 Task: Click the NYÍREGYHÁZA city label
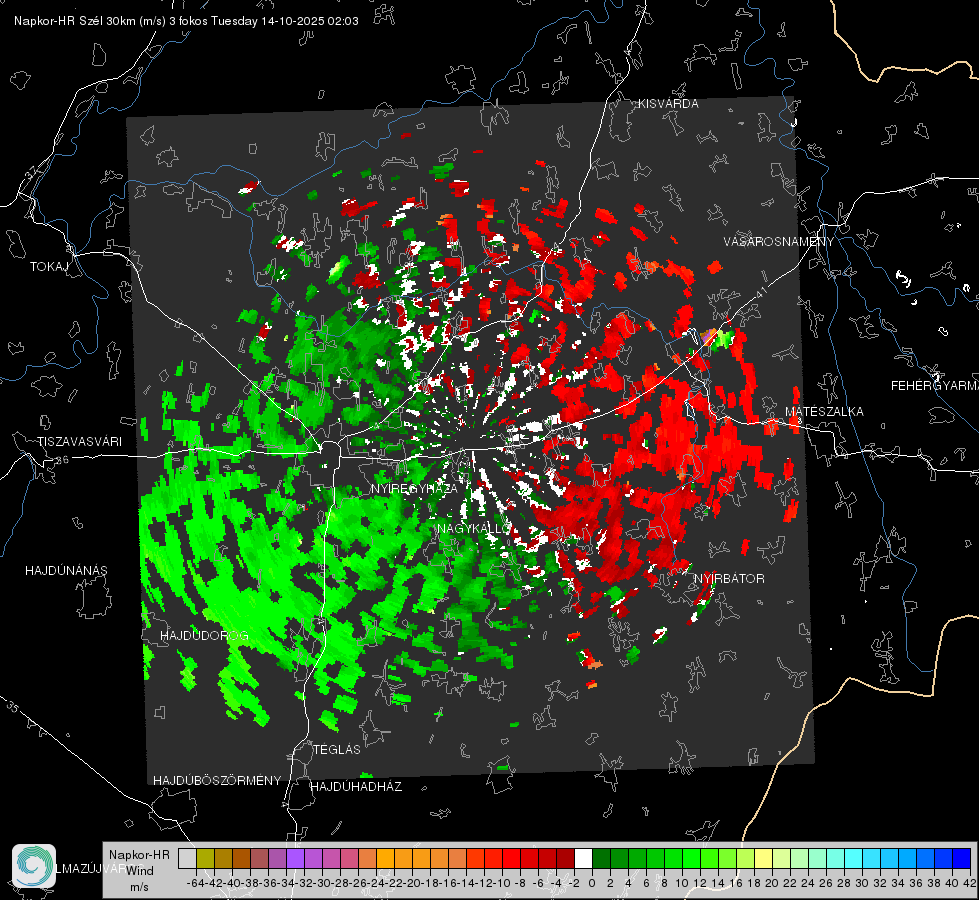pos(414,488)
